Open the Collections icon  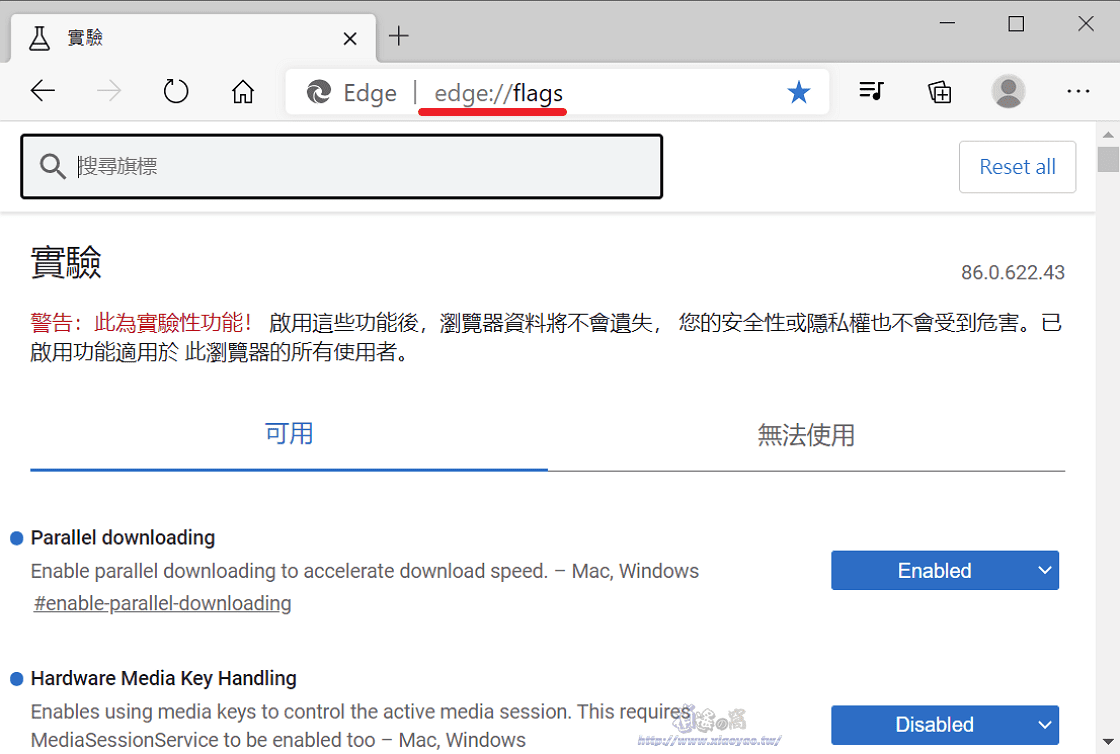pyautogui.click(x=940, y=91)
